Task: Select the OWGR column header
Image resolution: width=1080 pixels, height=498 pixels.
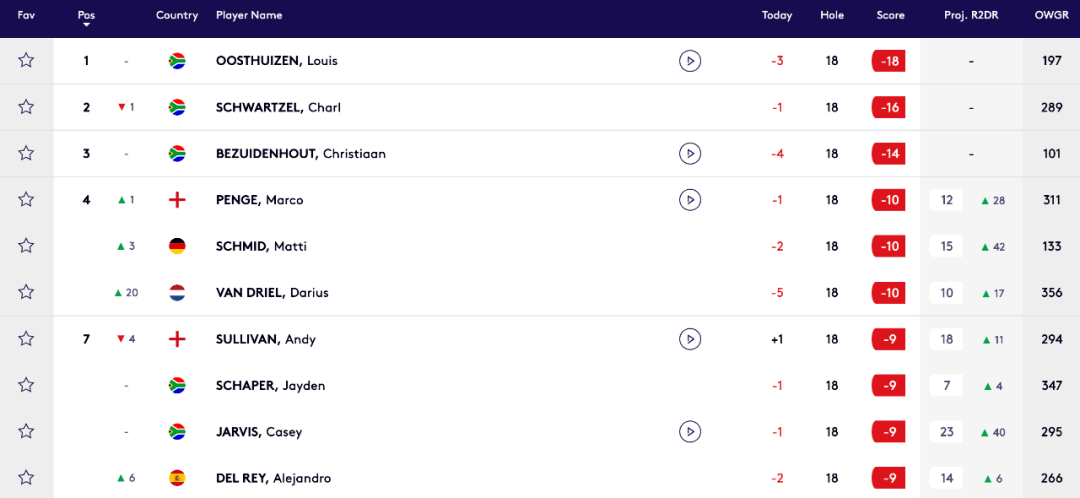Action: (1050, 16)
